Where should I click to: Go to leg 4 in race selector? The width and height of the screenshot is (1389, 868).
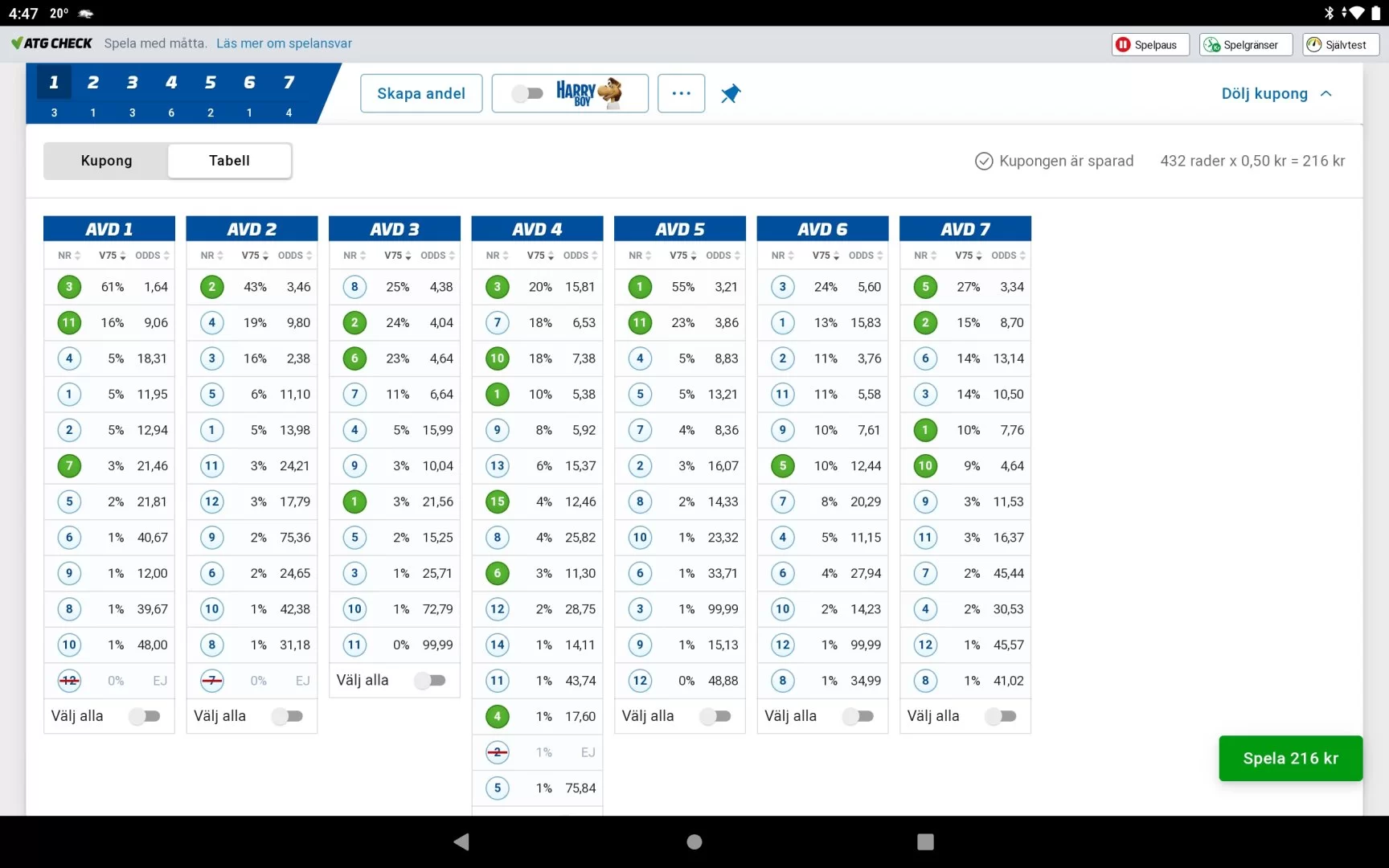coord(171,94)
